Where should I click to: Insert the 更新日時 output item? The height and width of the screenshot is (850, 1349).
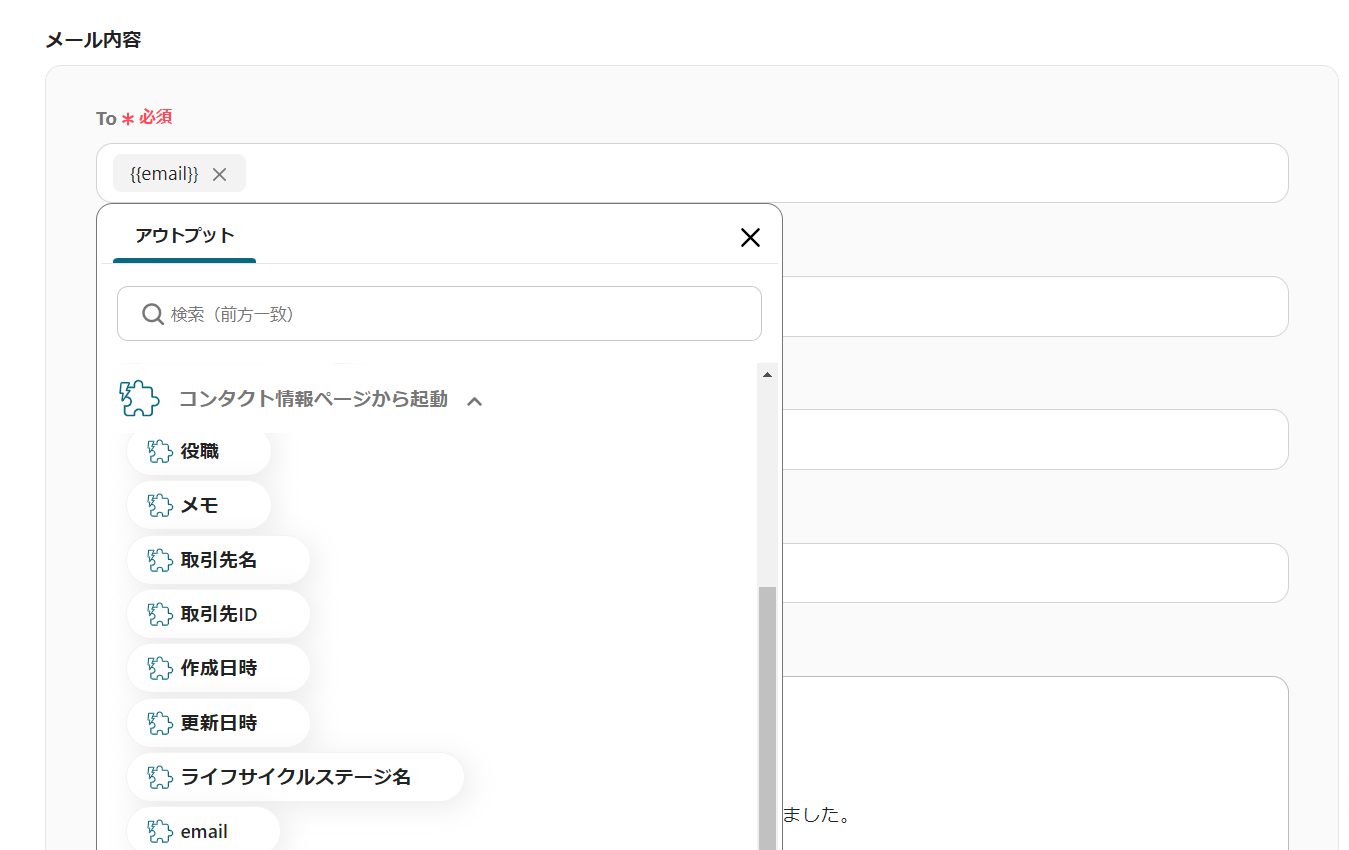218,722
